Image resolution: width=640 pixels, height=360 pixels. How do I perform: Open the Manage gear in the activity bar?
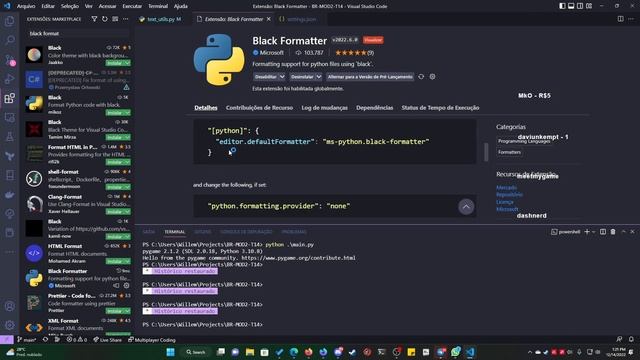coord(9,325)
